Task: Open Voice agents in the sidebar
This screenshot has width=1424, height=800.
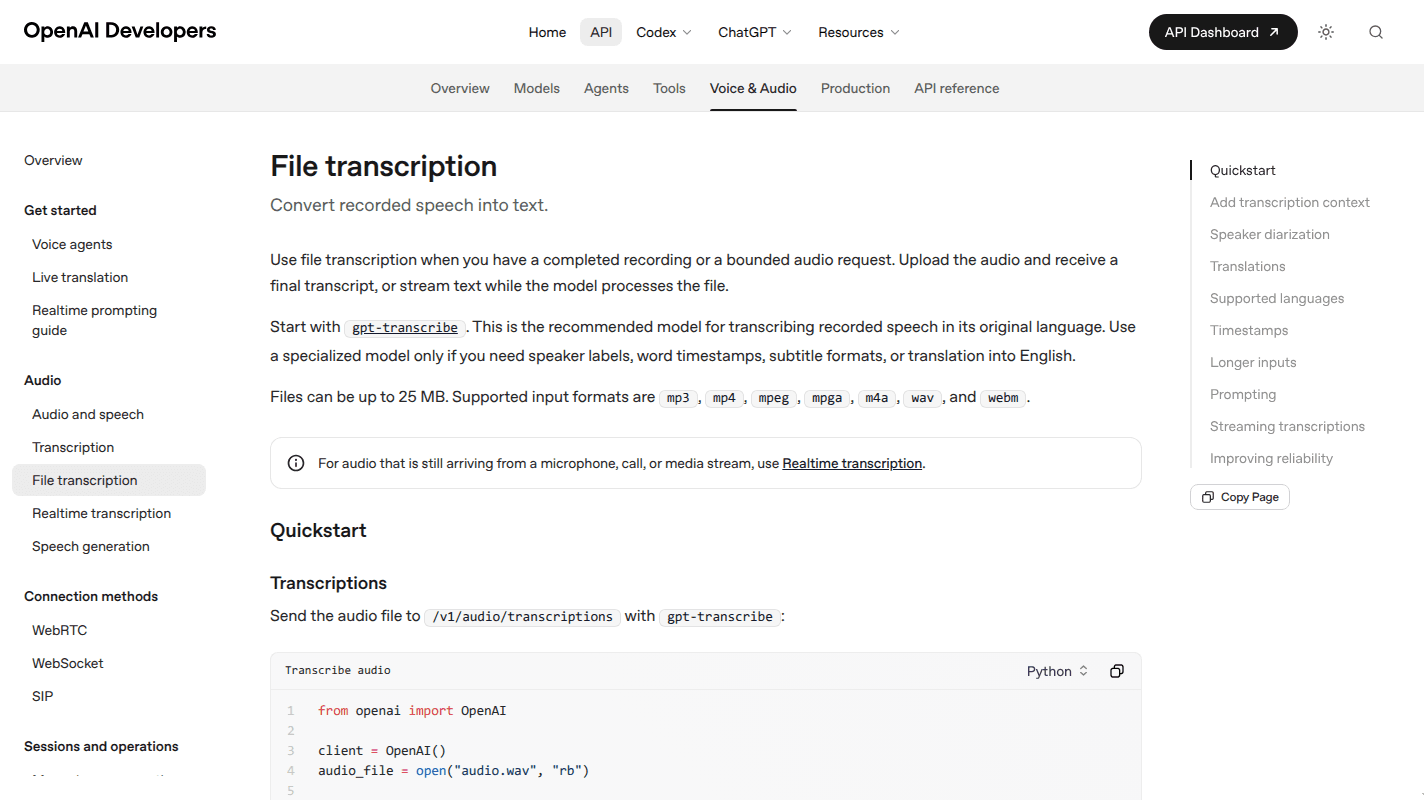Action: tap(72, 244)
